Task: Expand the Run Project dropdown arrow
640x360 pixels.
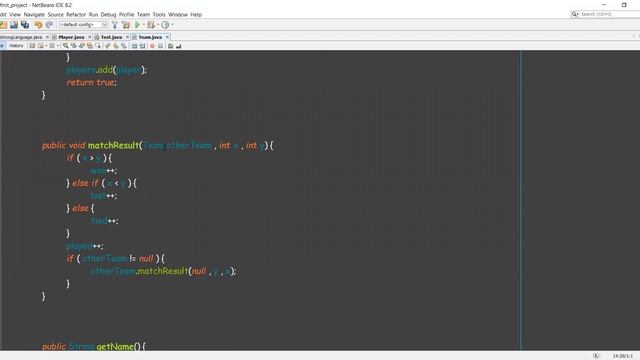Action: point(144,25)
